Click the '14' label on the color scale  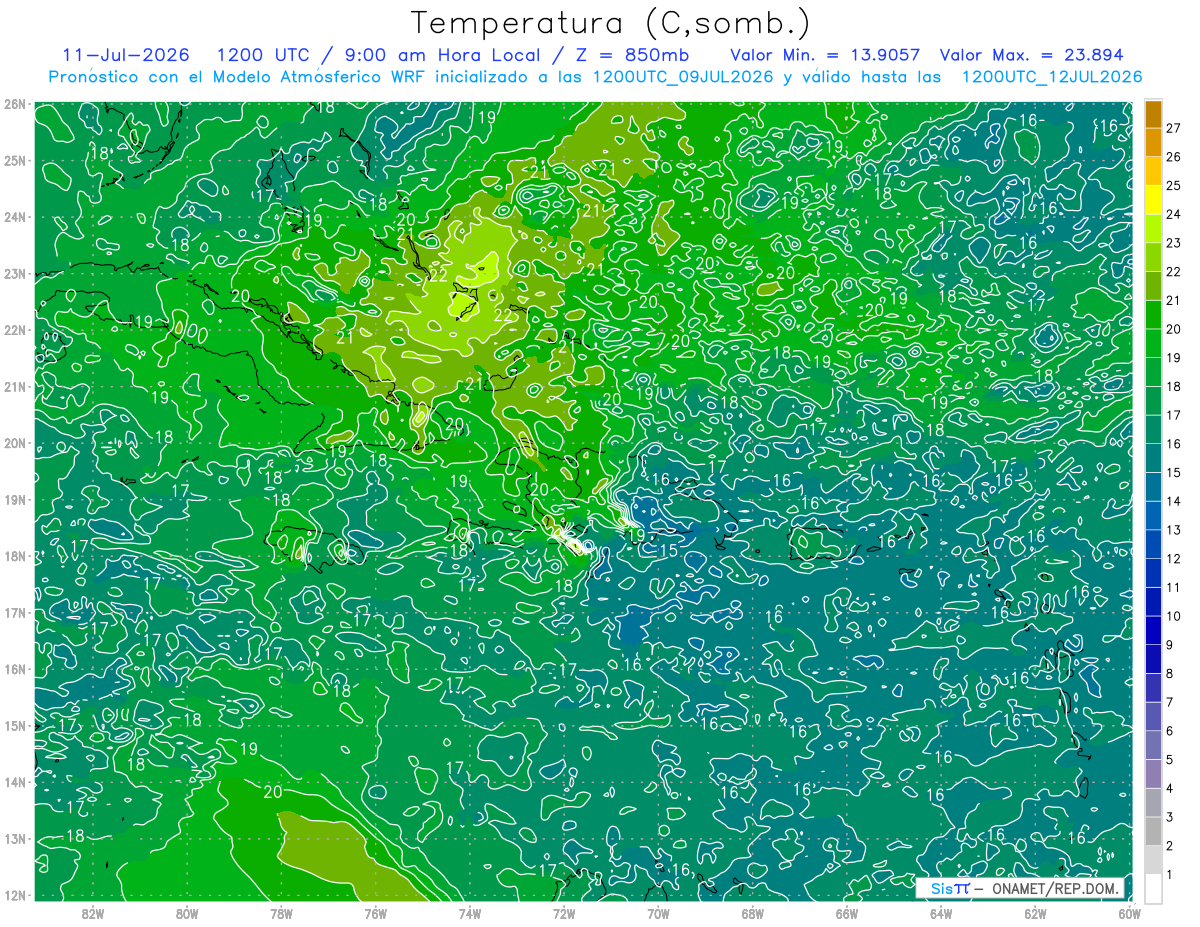coord(1173,501)
